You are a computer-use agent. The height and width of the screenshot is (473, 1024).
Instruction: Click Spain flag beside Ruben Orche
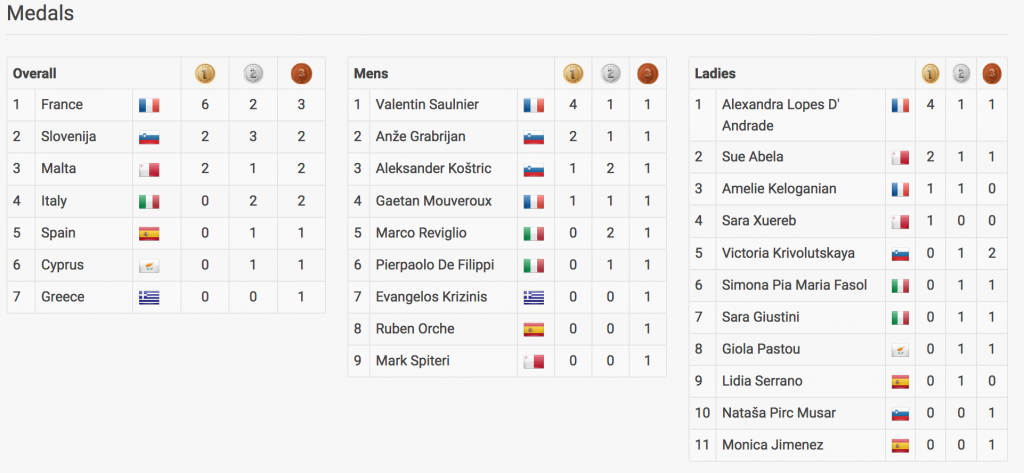click(x=534, y=329)
